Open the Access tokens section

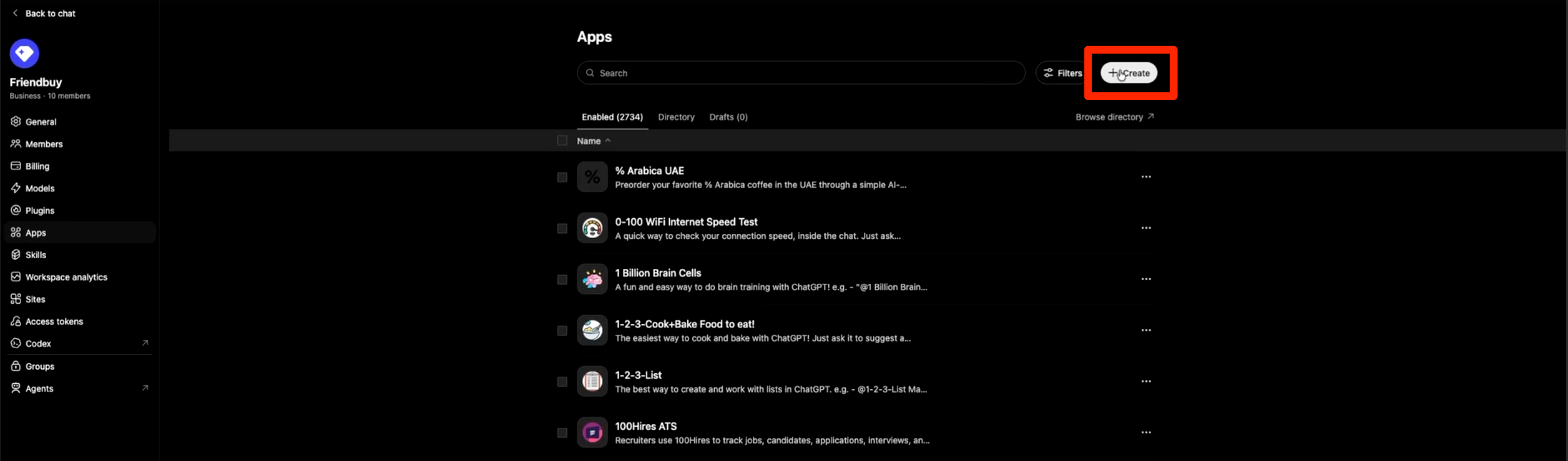80,322
